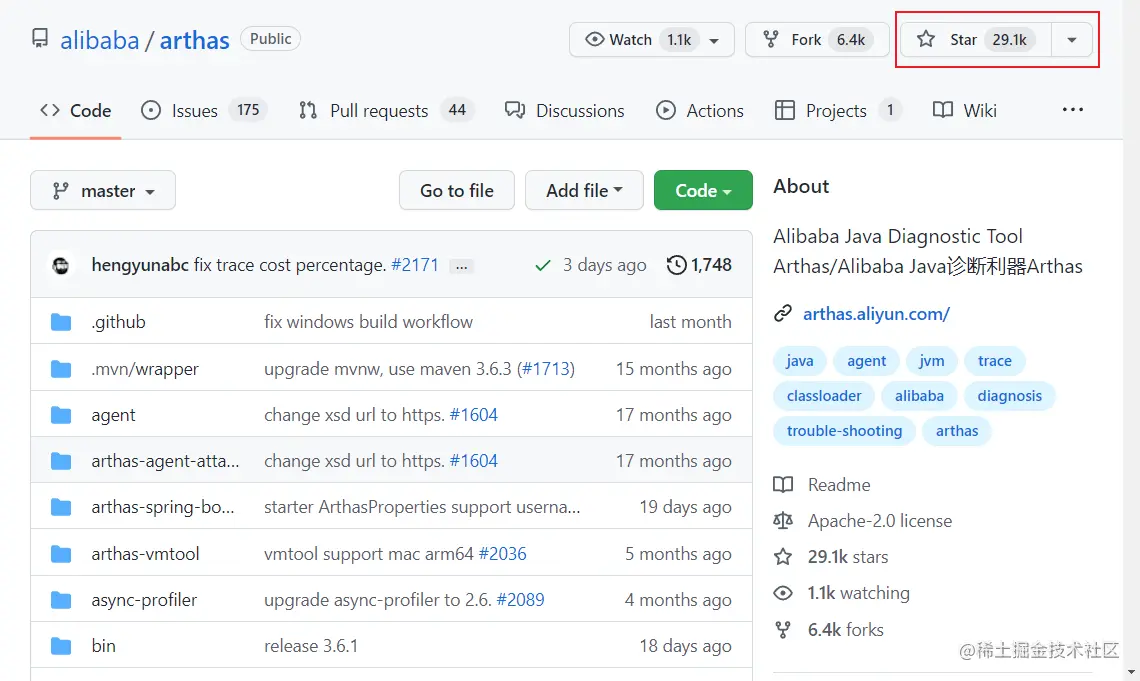Star the repository
This screenshot has width=1140, height=681.
click(x=976, y=39)
